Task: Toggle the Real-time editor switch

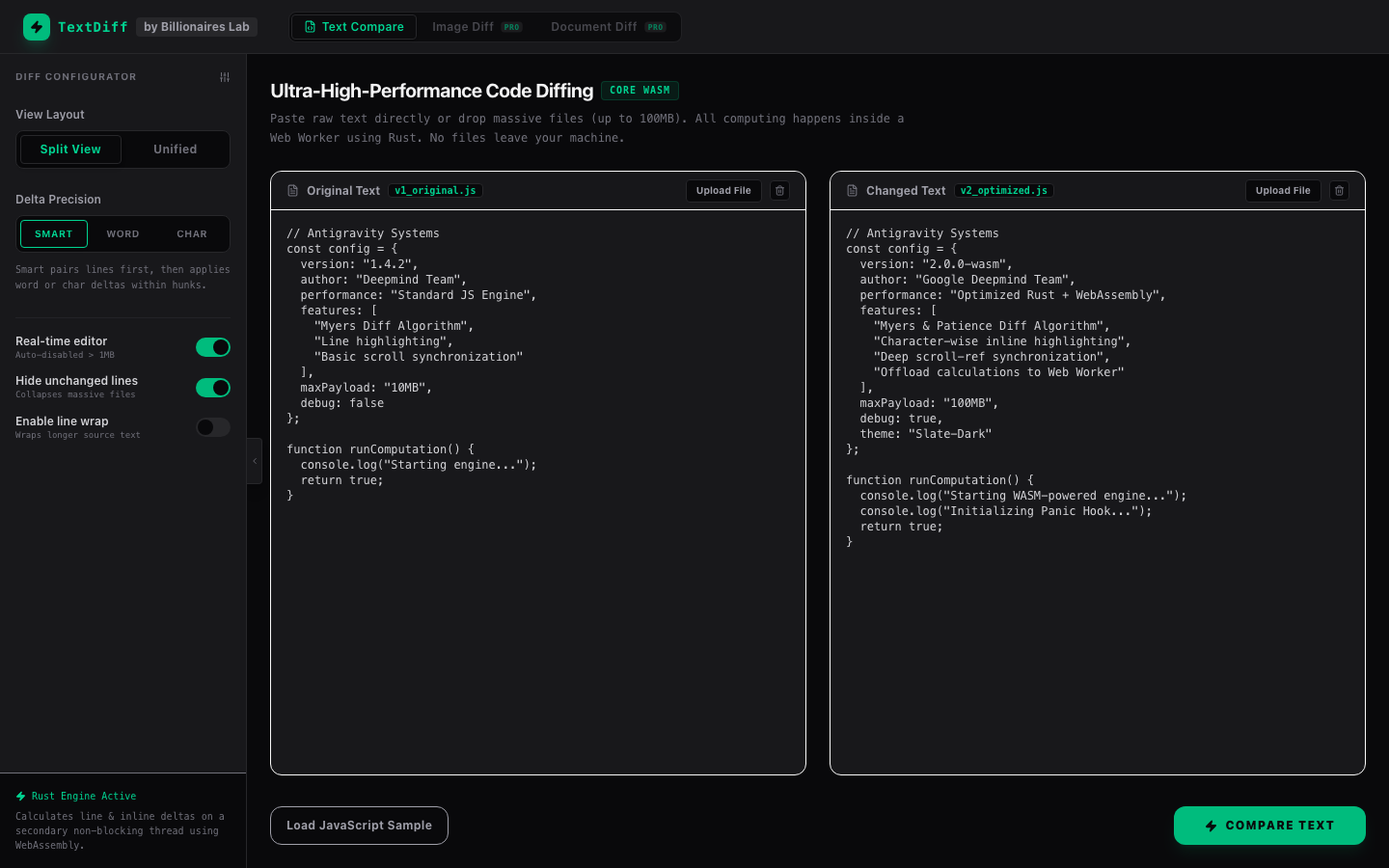Action: point(213,347)
